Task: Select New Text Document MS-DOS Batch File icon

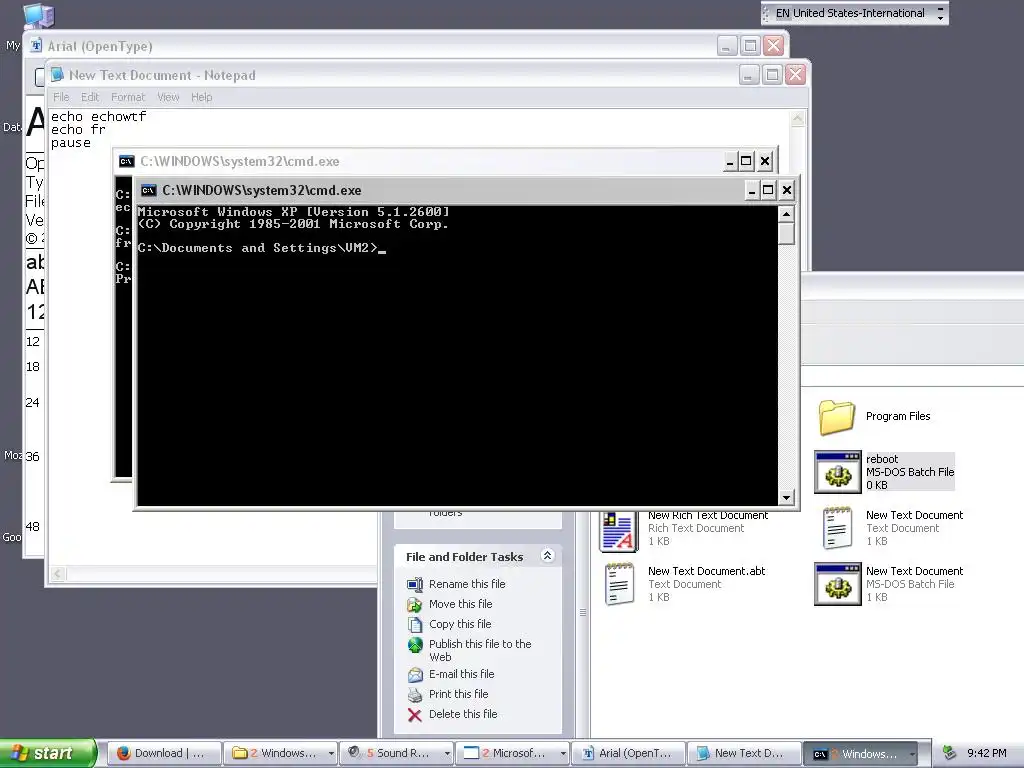Action: [x=837, y=584]
